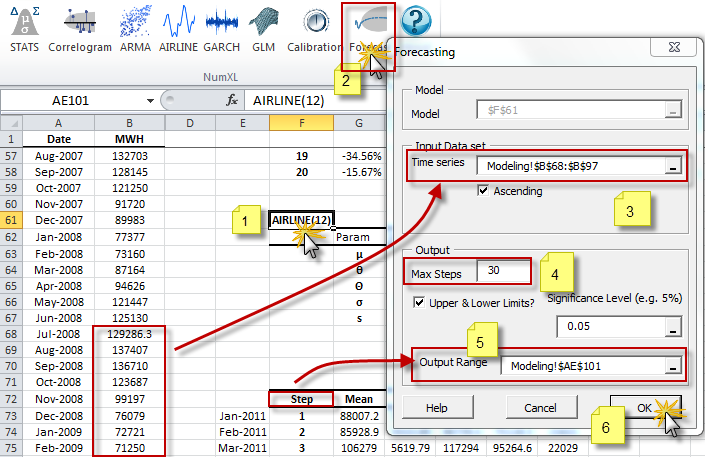Collapse dialog via Time series range selector

point(674,167)
